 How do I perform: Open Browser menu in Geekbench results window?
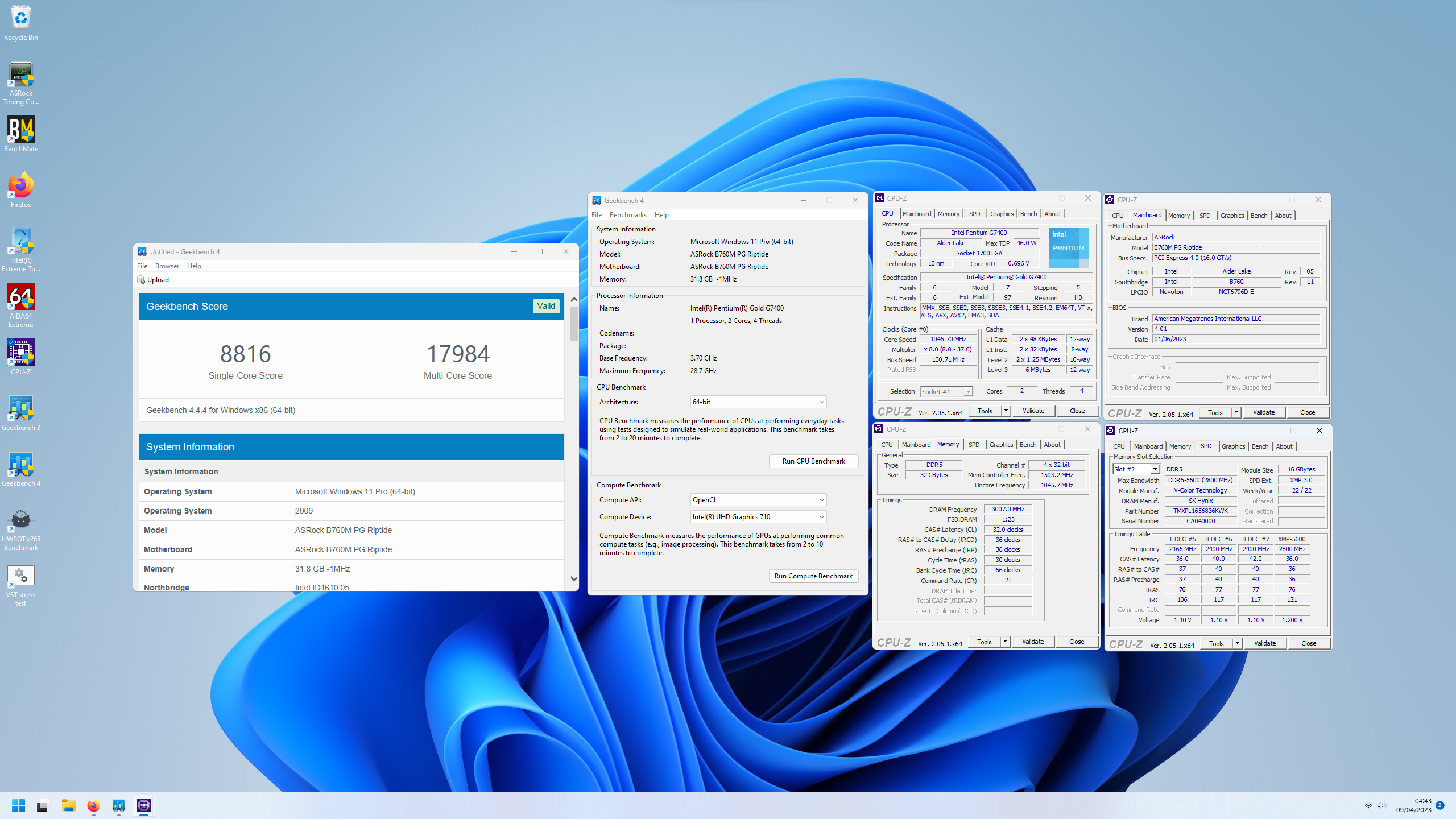tap(167, 266)
